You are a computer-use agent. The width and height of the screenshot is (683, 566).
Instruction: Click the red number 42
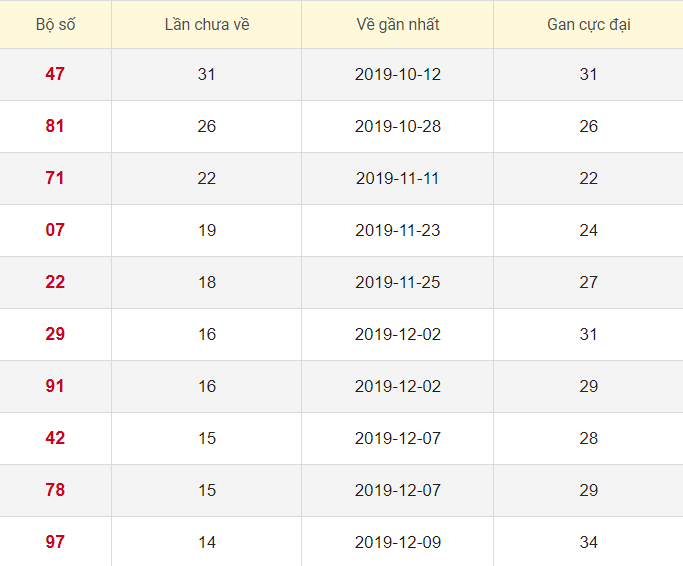(55, 438)
